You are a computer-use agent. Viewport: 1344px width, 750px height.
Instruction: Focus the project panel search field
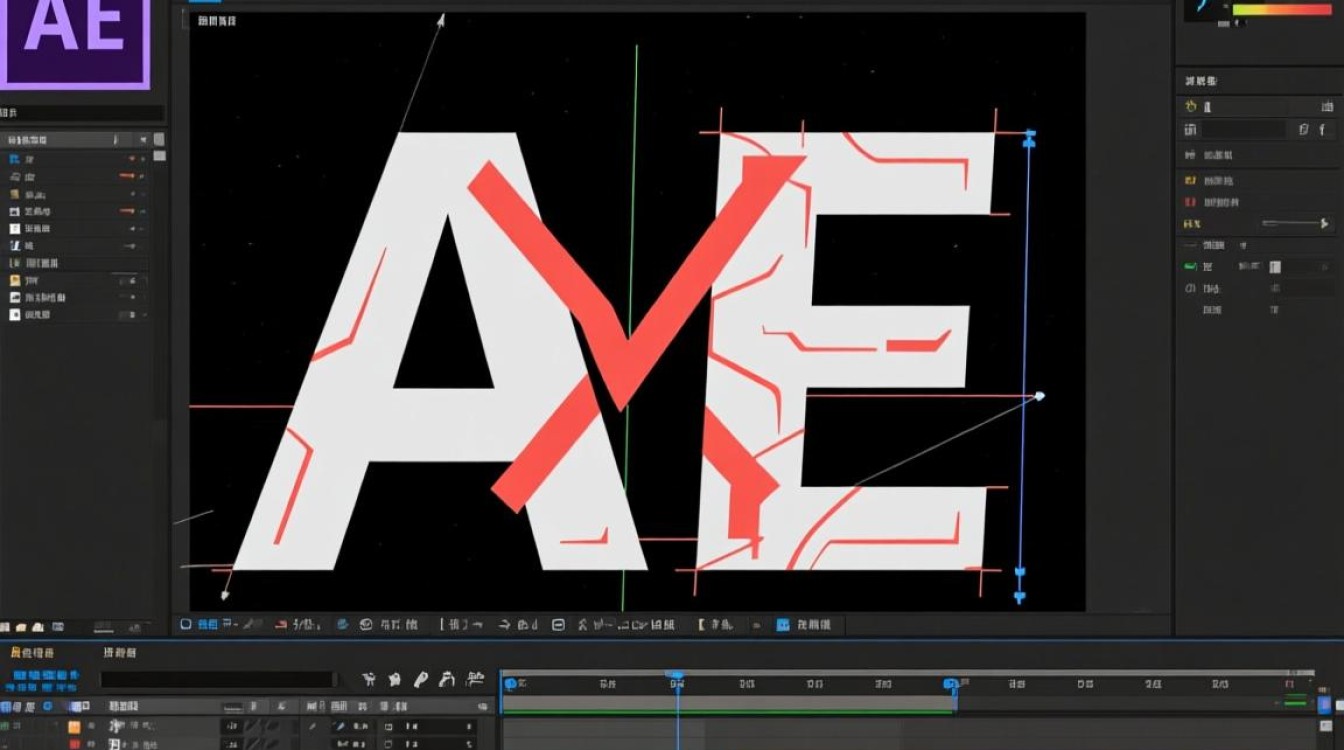82,114
